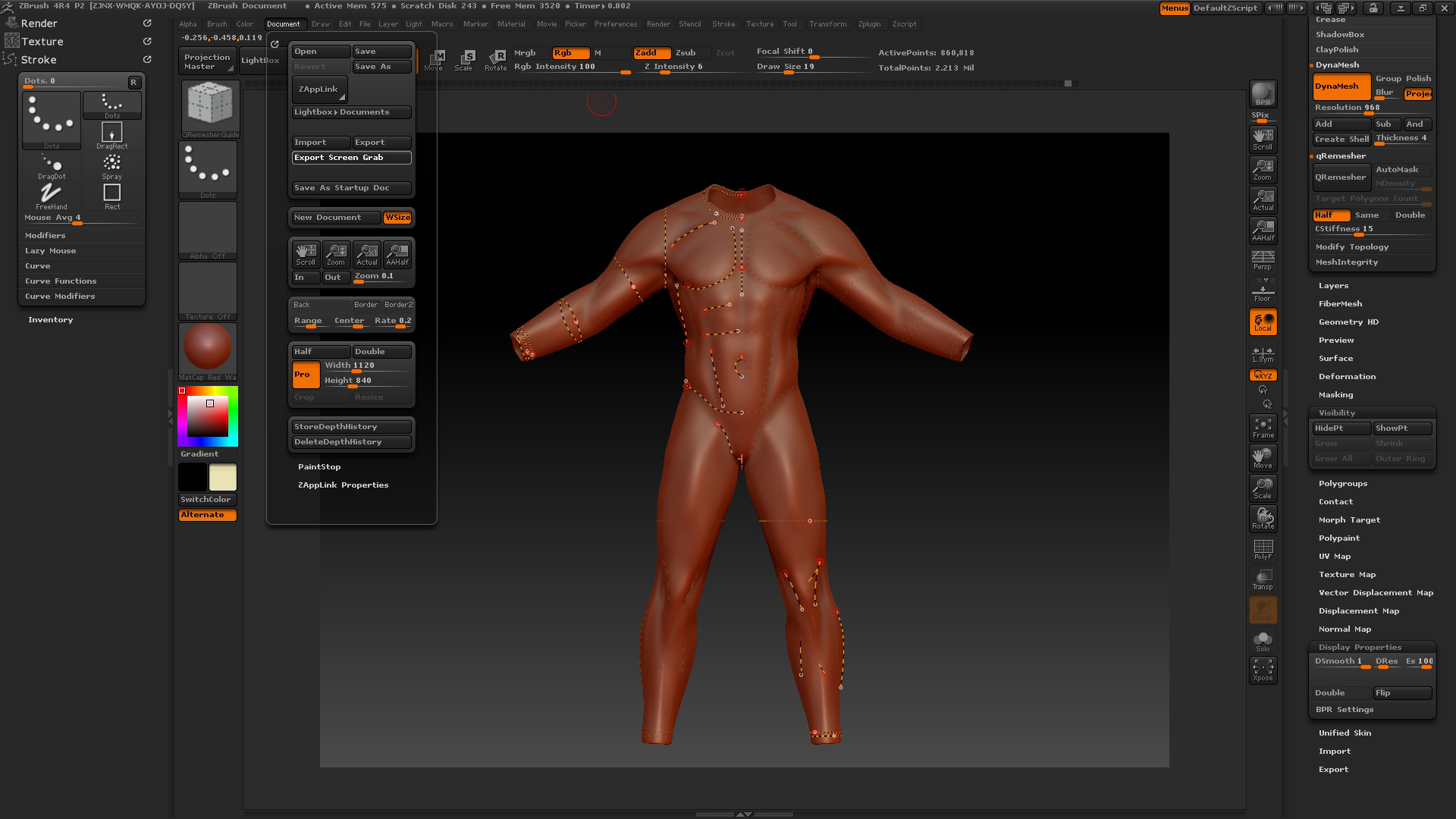Click the Red Wax MatCap thumbnail
The width and height of the screenshot is (1456, 819).
click(x=207, y=346)
